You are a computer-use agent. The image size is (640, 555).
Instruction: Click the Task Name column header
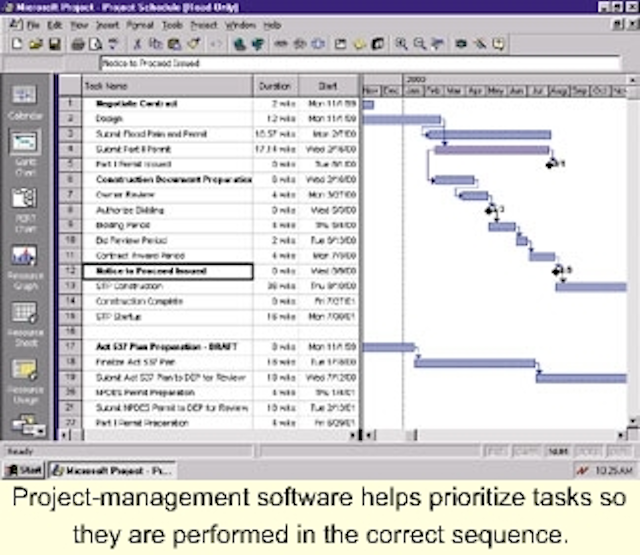coord(167,86)
